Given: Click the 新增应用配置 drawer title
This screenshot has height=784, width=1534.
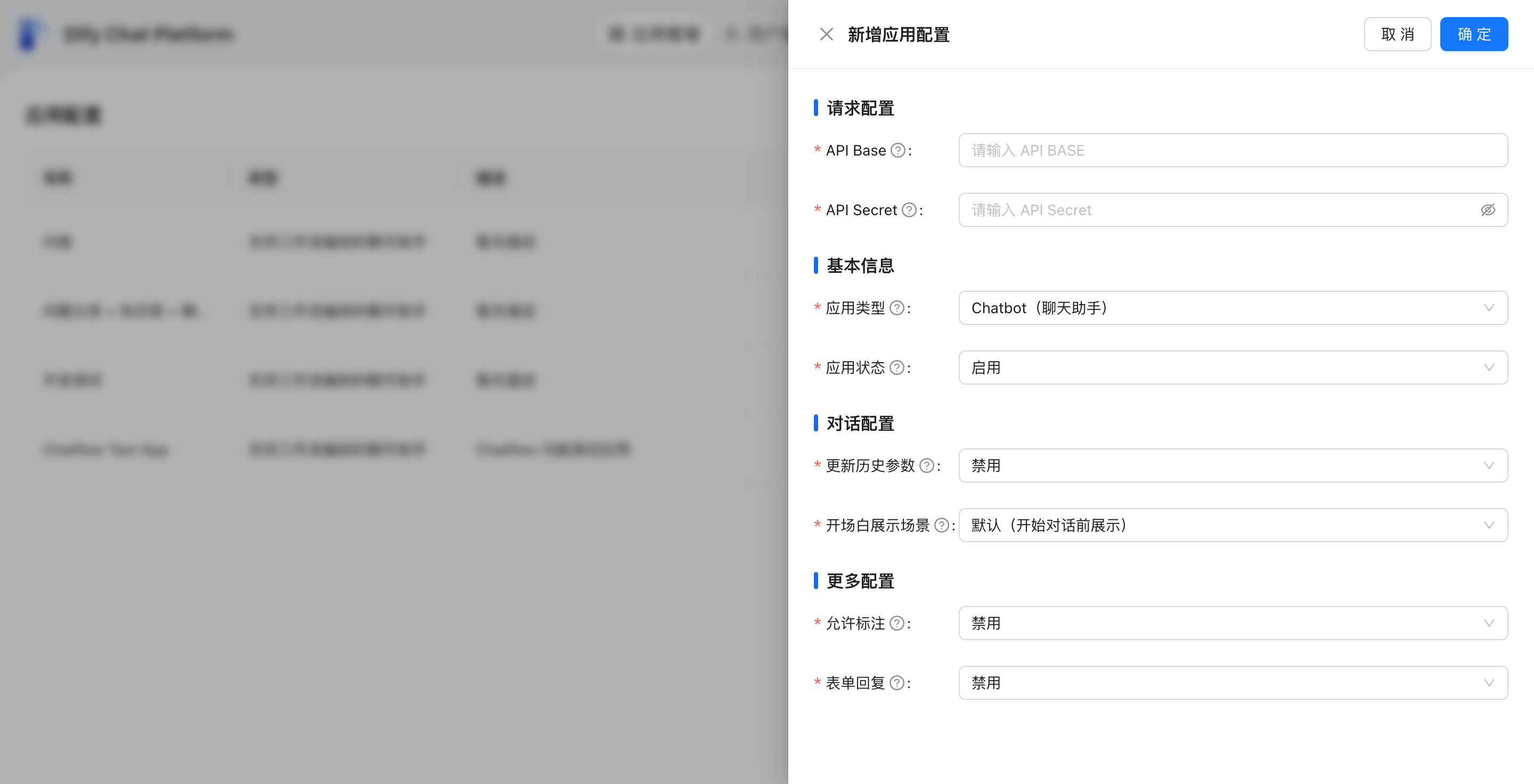Looking at the screenshot, I should [x=898, y=35].
